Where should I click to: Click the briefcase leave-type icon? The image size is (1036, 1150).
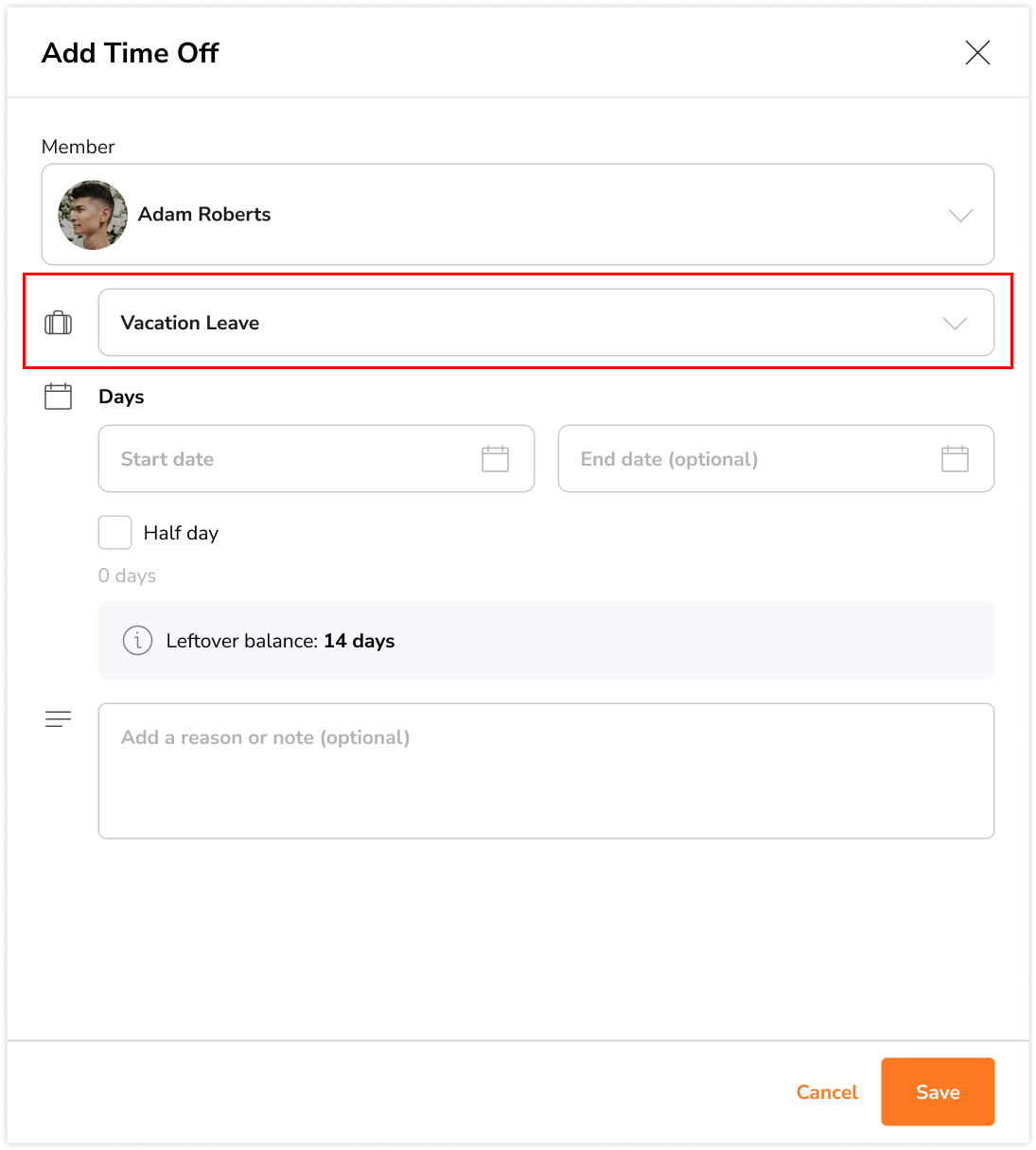[58, 323]
